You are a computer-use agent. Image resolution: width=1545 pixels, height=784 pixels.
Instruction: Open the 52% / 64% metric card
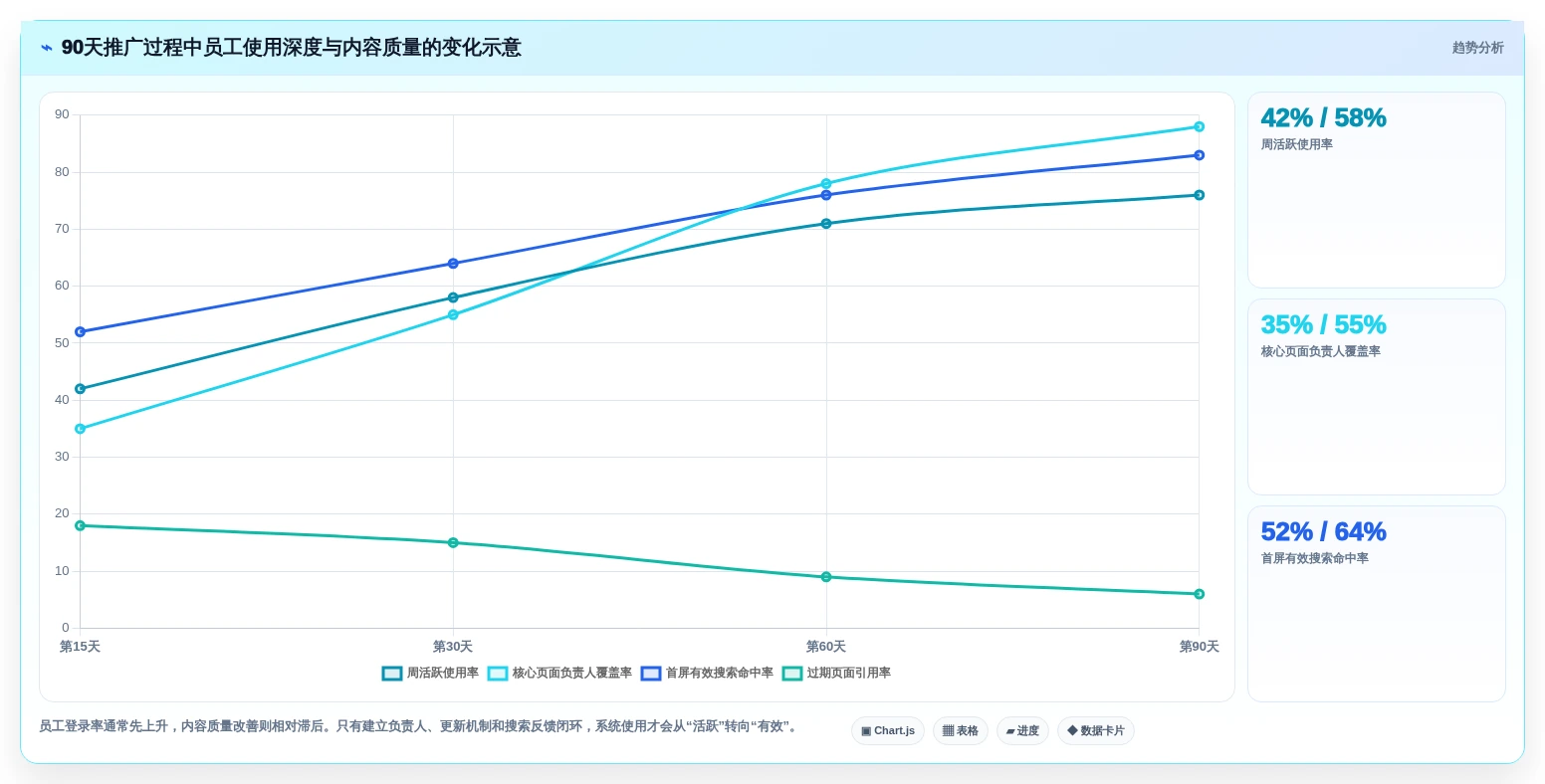tap(1377, 604)
